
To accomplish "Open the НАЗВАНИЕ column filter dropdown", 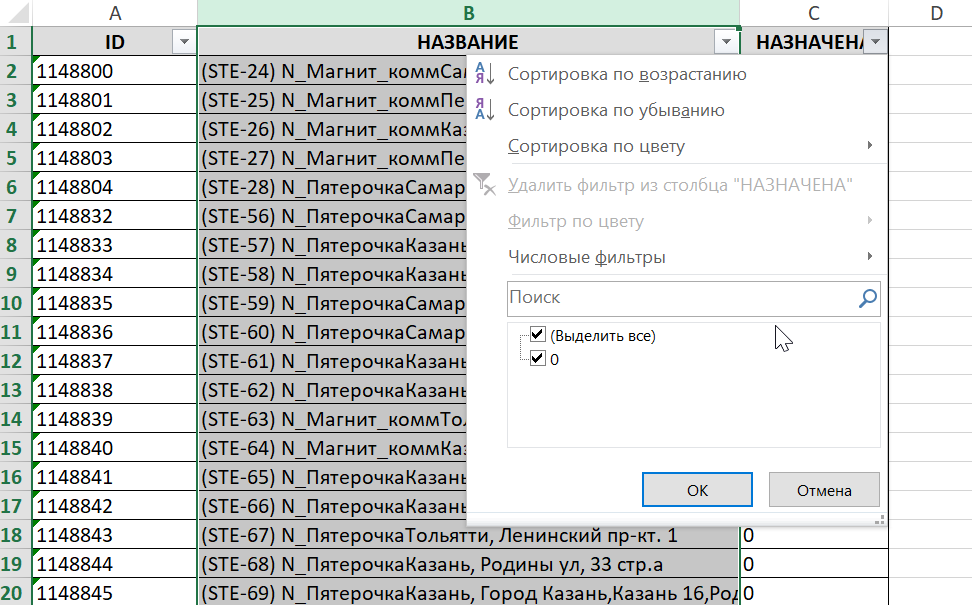I will coord(726,42).
